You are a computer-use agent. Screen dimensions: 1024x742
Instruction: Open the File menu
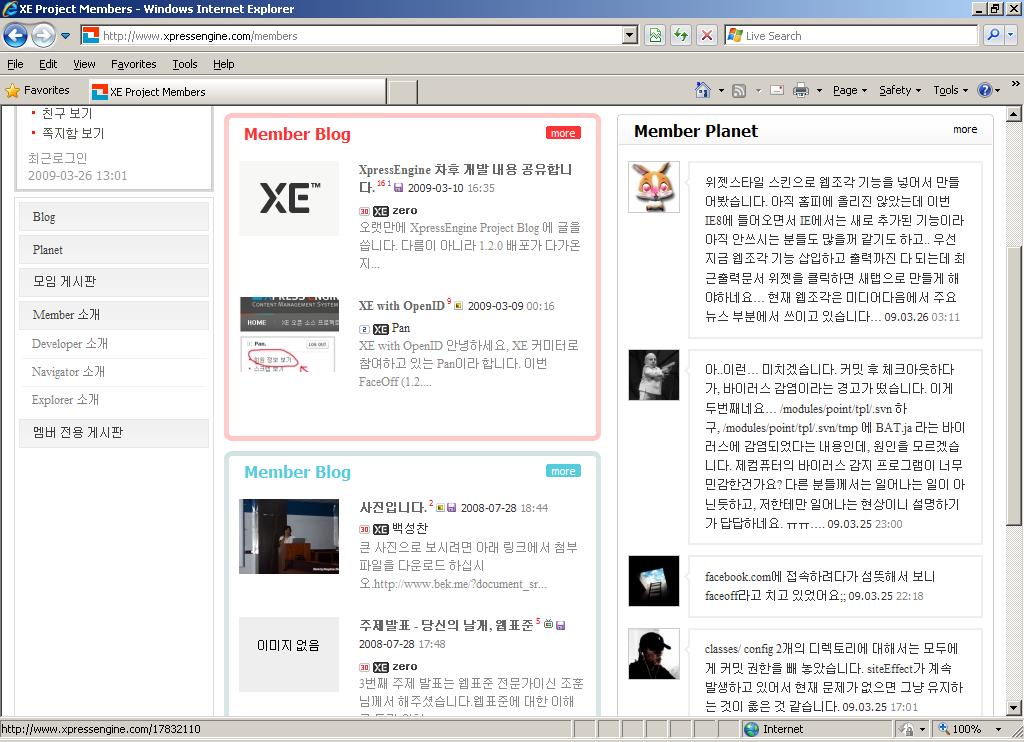[x=15, y=64]
